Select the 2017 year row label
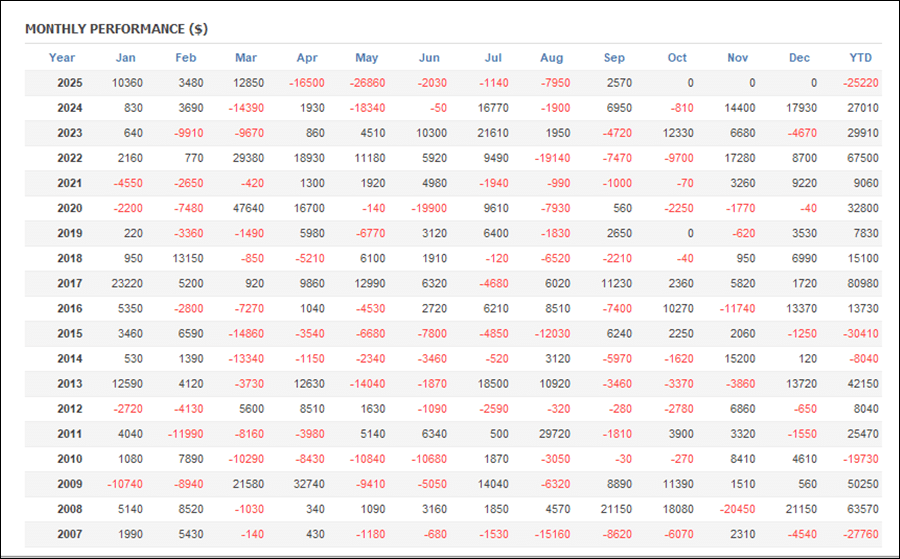 click(70, 284)
